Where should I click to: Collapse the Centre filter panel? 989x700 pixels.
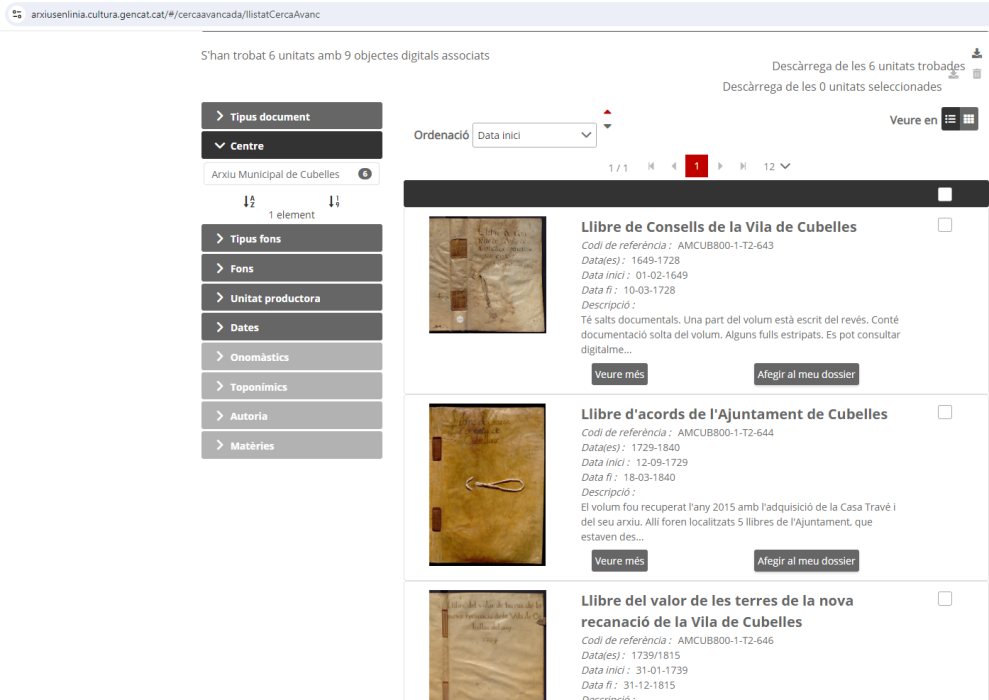click(x=291, y=146)
